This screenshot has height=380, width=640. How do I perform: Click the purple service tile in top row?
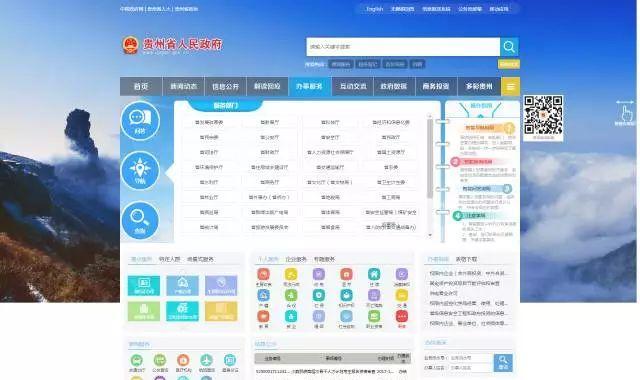coord(221,286)
